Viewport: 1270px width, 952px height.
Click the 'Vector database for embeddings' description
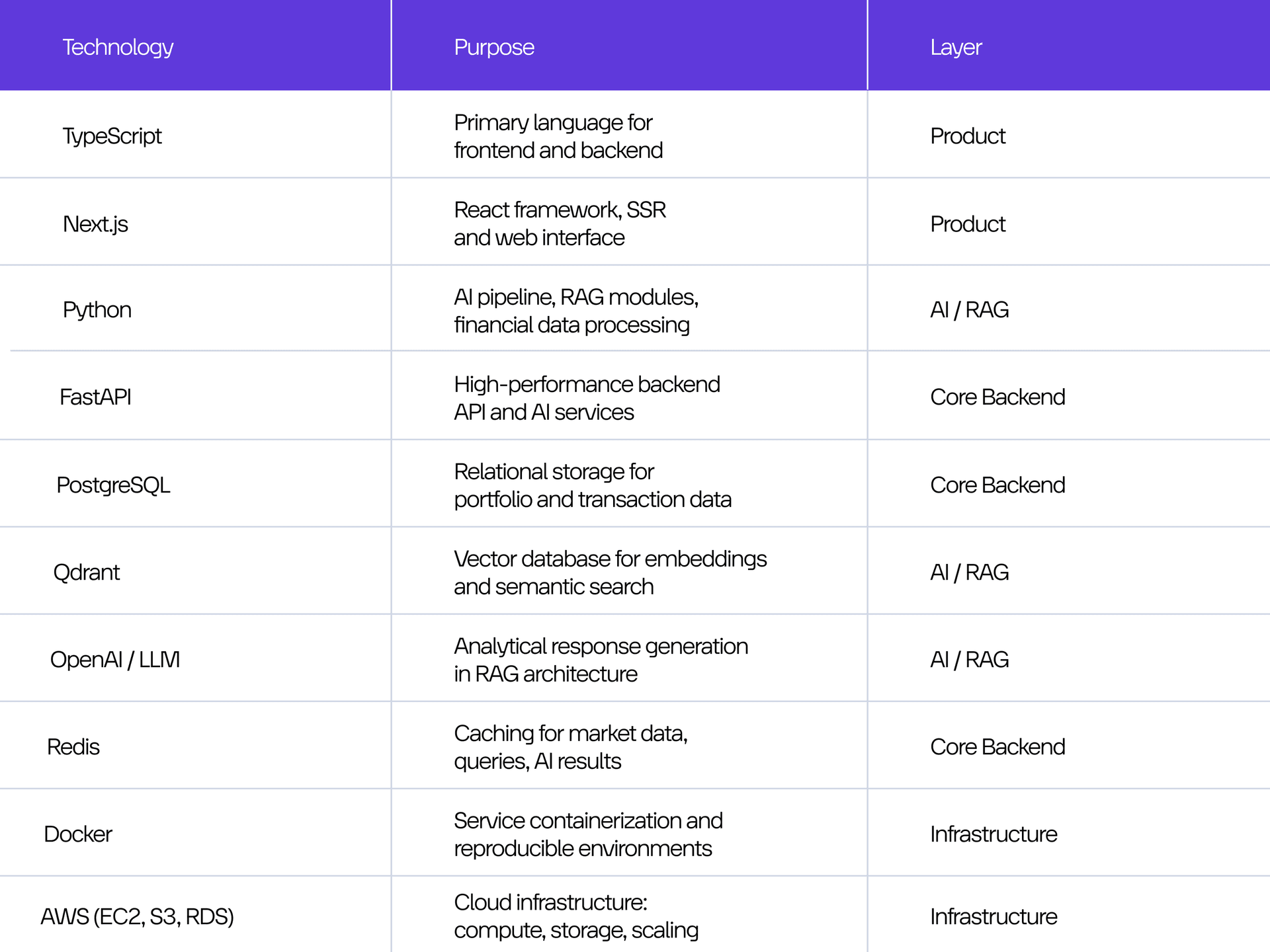(x=611, y=573)
